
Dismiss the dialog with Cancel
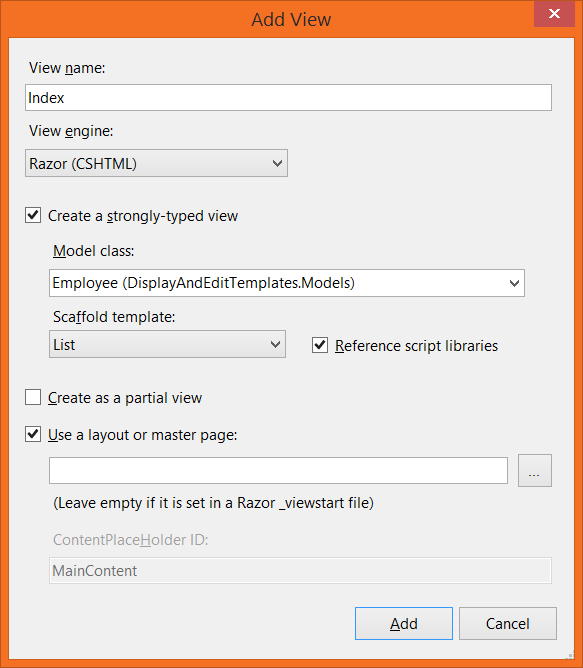tap(508, 623)
